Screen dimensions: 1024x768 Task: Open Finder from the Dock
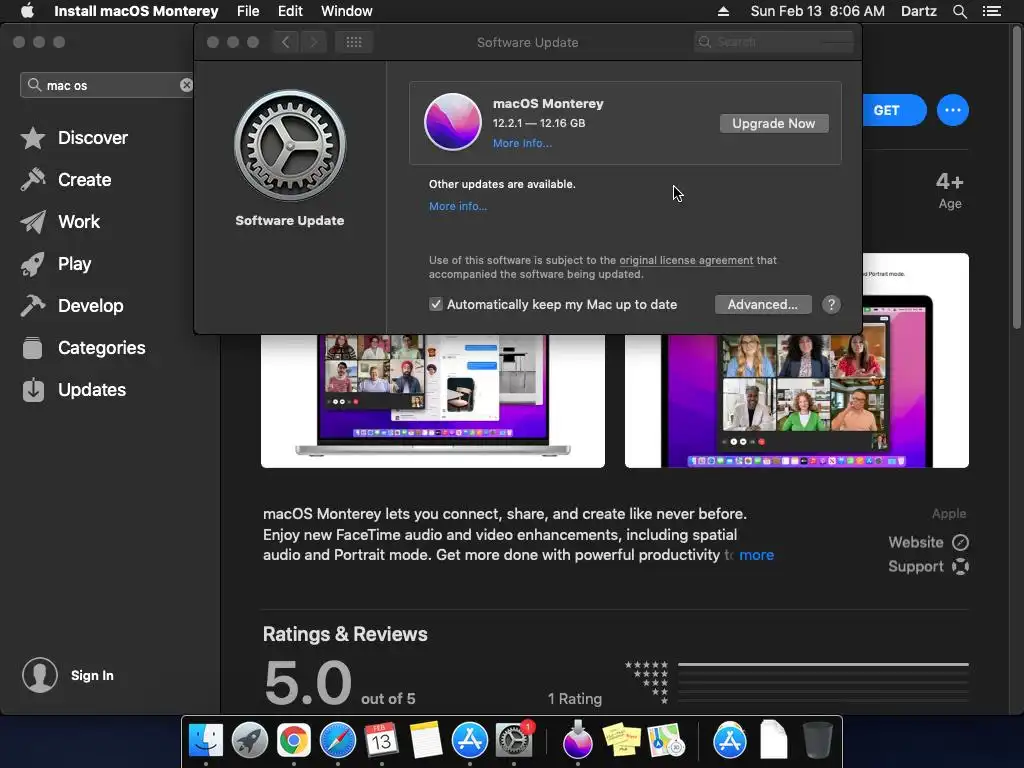pos(206,741)
